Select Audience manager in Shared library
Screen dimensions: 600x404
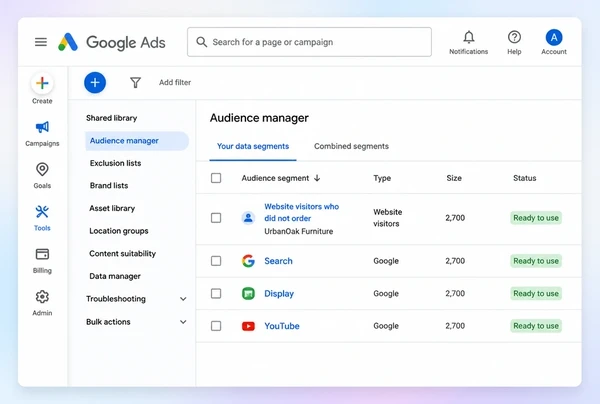(x=137, y=141)
